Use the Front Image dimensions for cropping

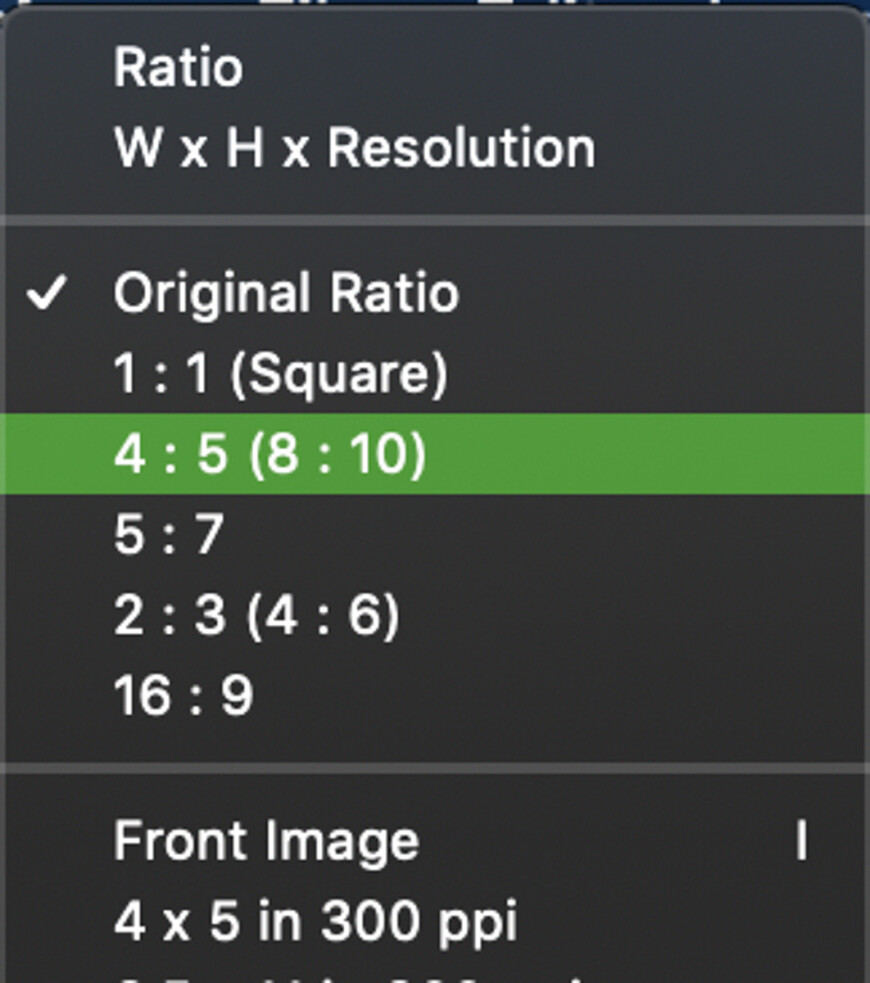[266, 841]
